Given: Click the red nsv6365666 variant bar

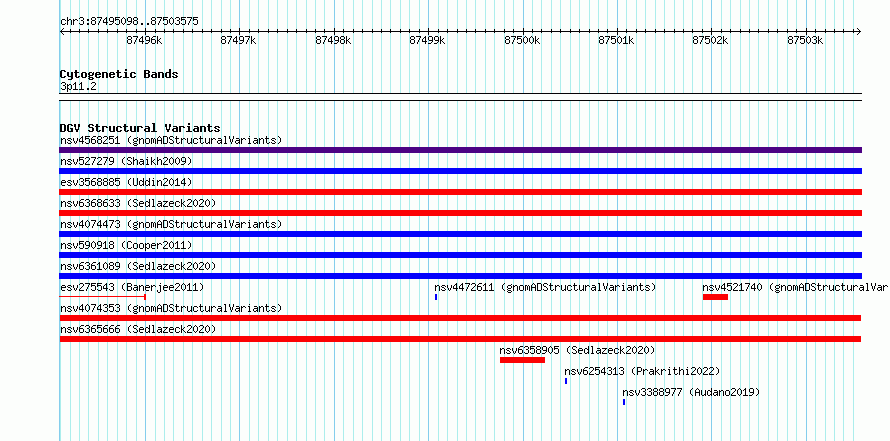Looking at the screenshot, I should pos(460,339).
